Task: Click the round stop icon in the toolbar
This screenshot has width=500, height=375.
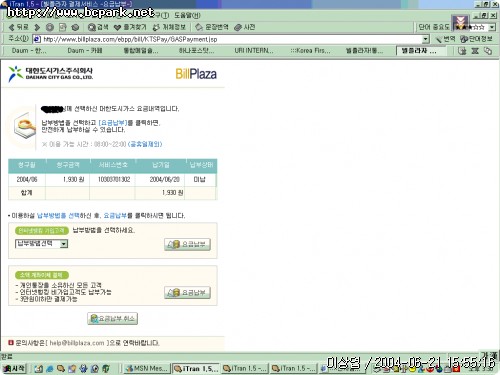Action: coord(50,27)
